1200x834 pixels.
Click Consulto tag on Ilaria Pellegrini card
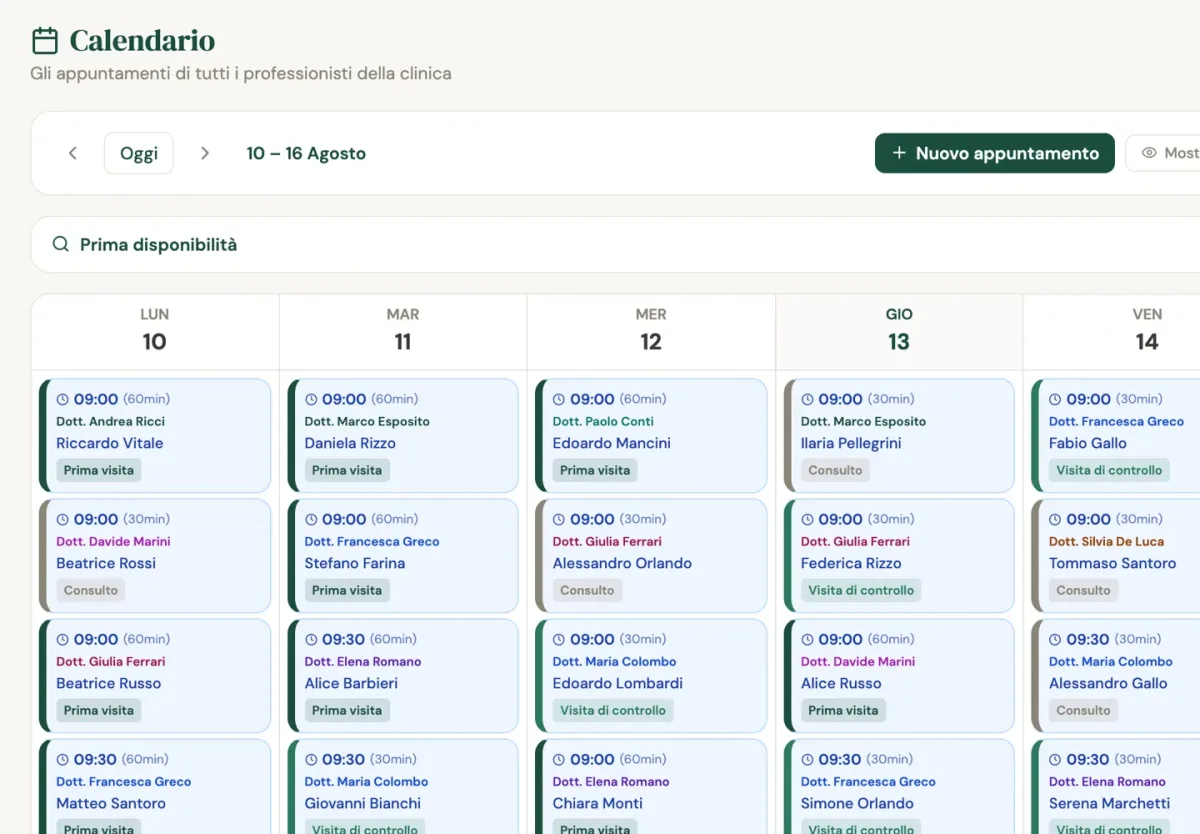point(835,470)
